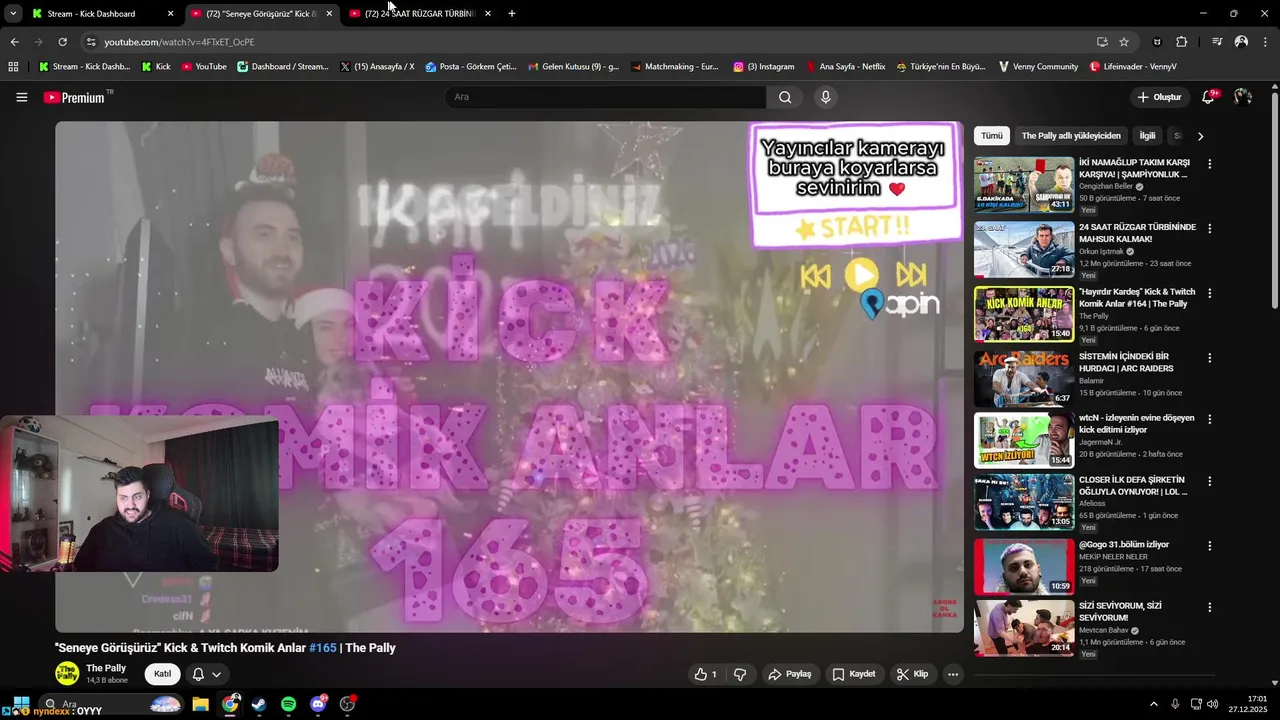Show hidden system tray icons
The width and height of the screenshot is (1280, 720).
[x=1153, y=704]
